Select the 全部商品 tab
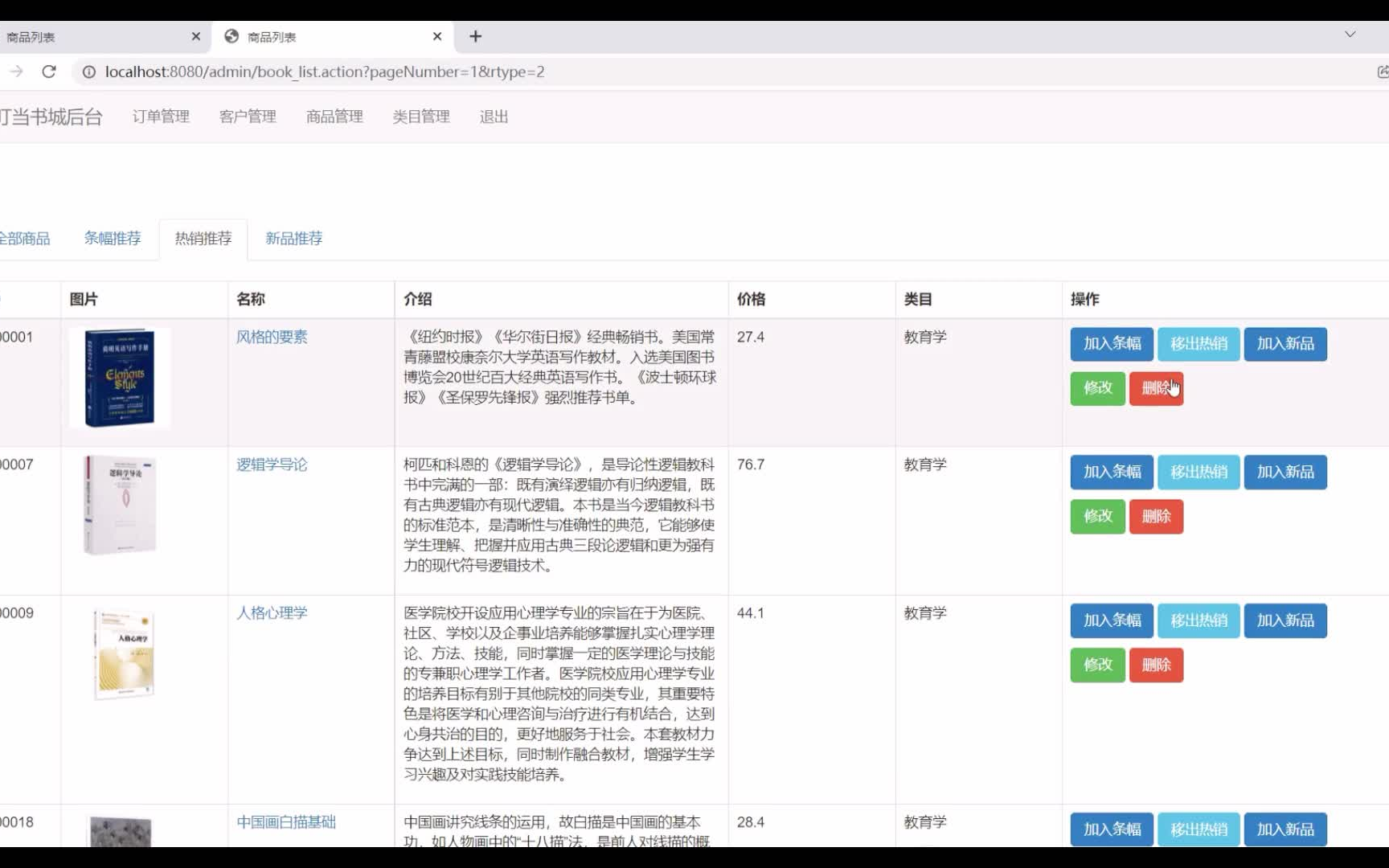Image resolution: width=1389 pixels, height=868 pixels. pos(25,238)
